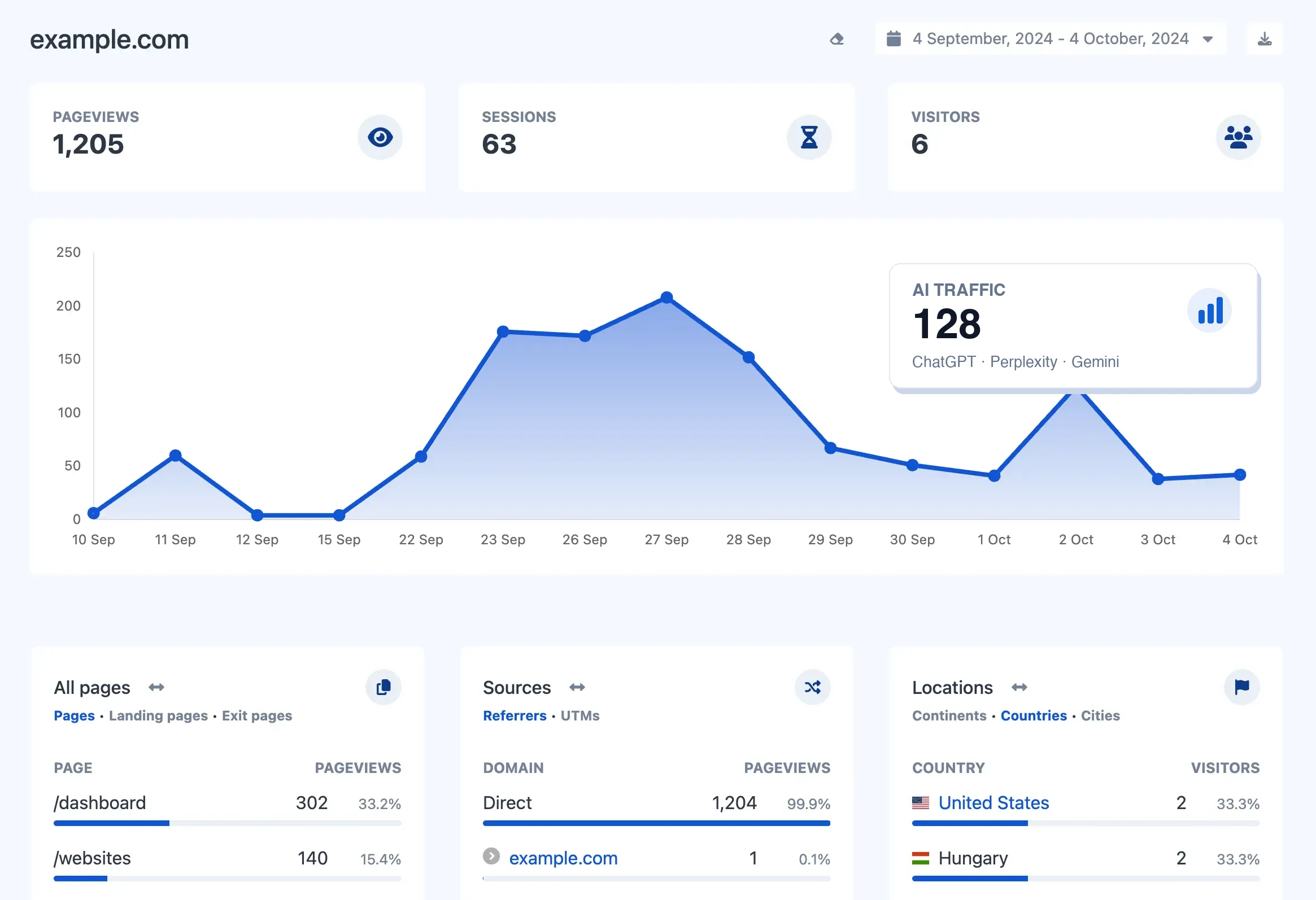The image size is (1316, 900).
Task: Click the 1 Oct chart data point
Action: tap(995, 476)
